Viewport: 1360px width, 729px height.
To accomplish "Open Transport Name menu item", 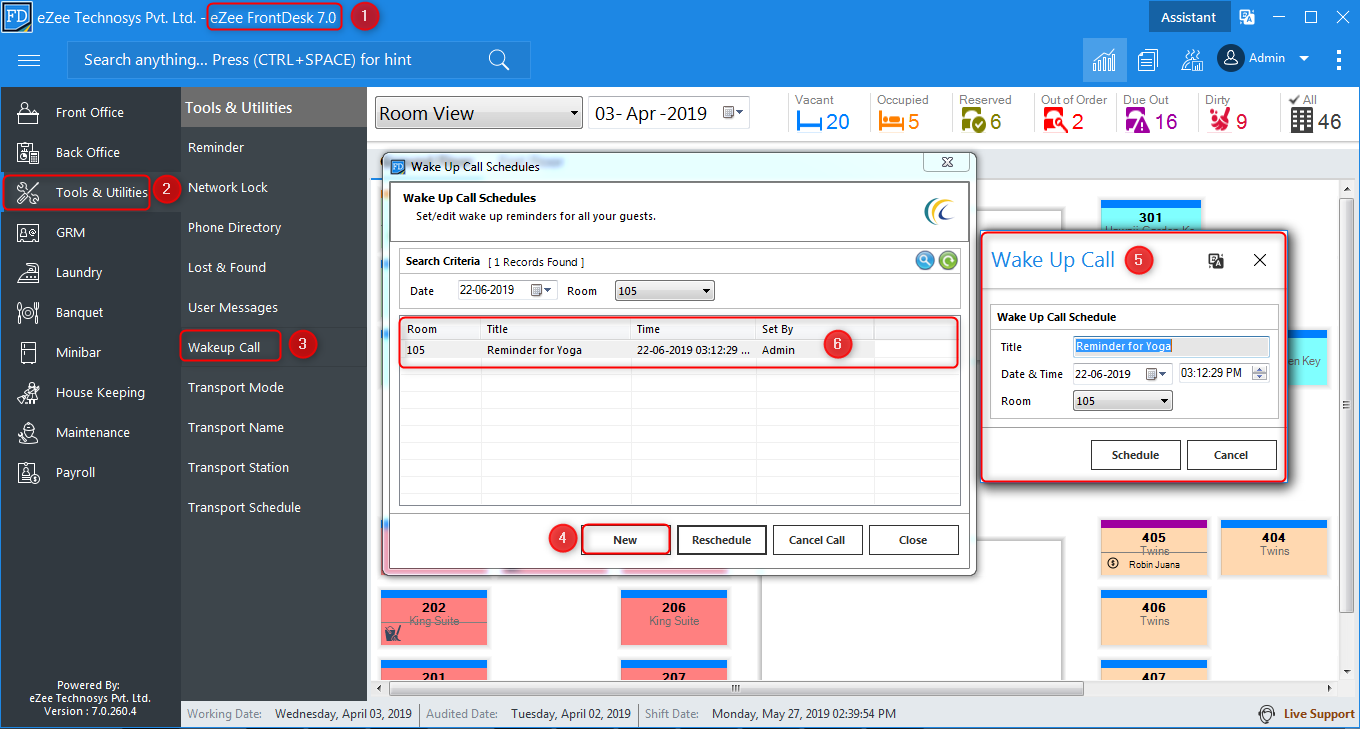I will pos(236,427).
